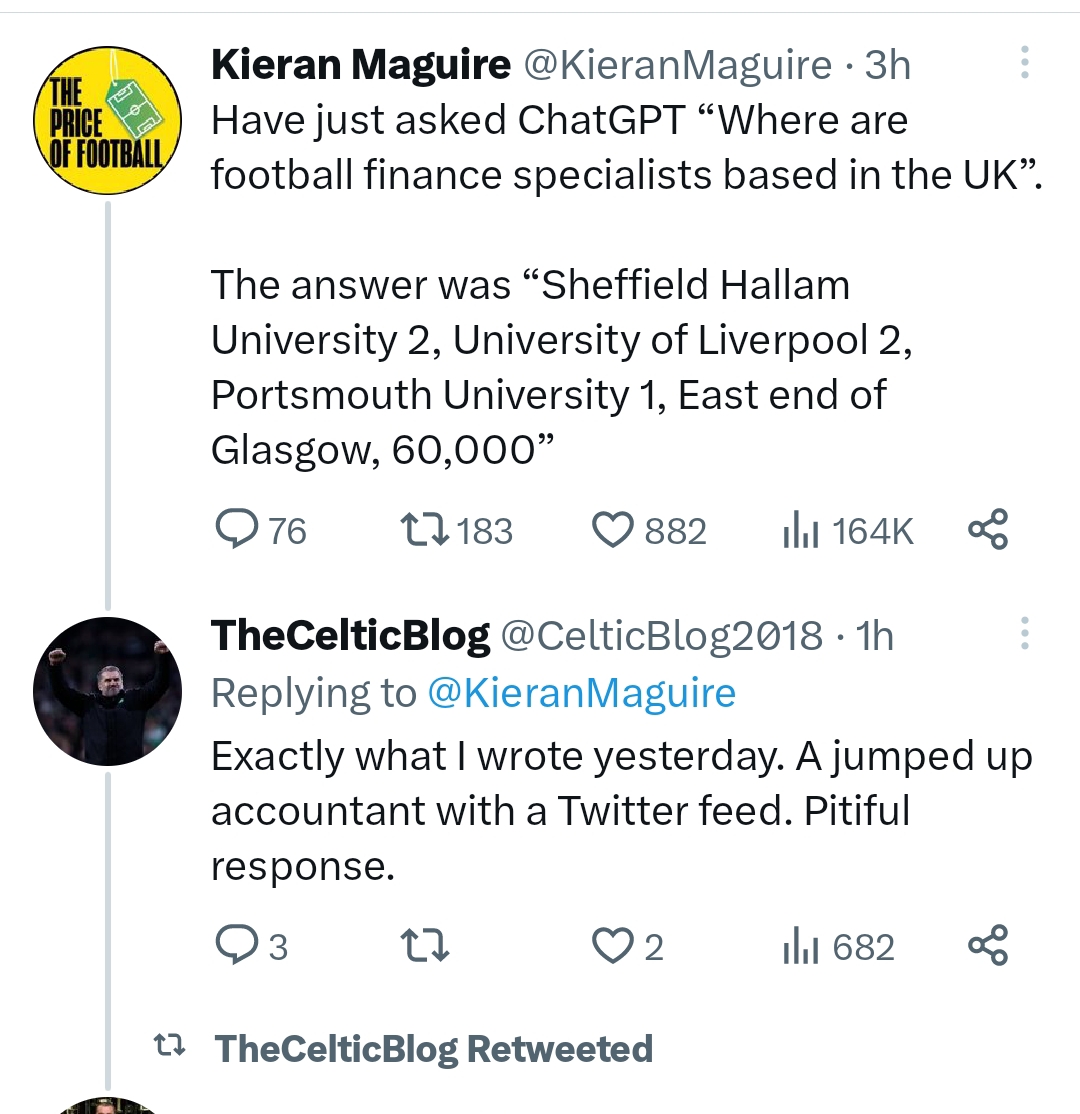Image resolution: width=1080 pixels, height=1114 pixels.
Task: Reply to TheCelticBlog's response
Action: tap(236, 946)
